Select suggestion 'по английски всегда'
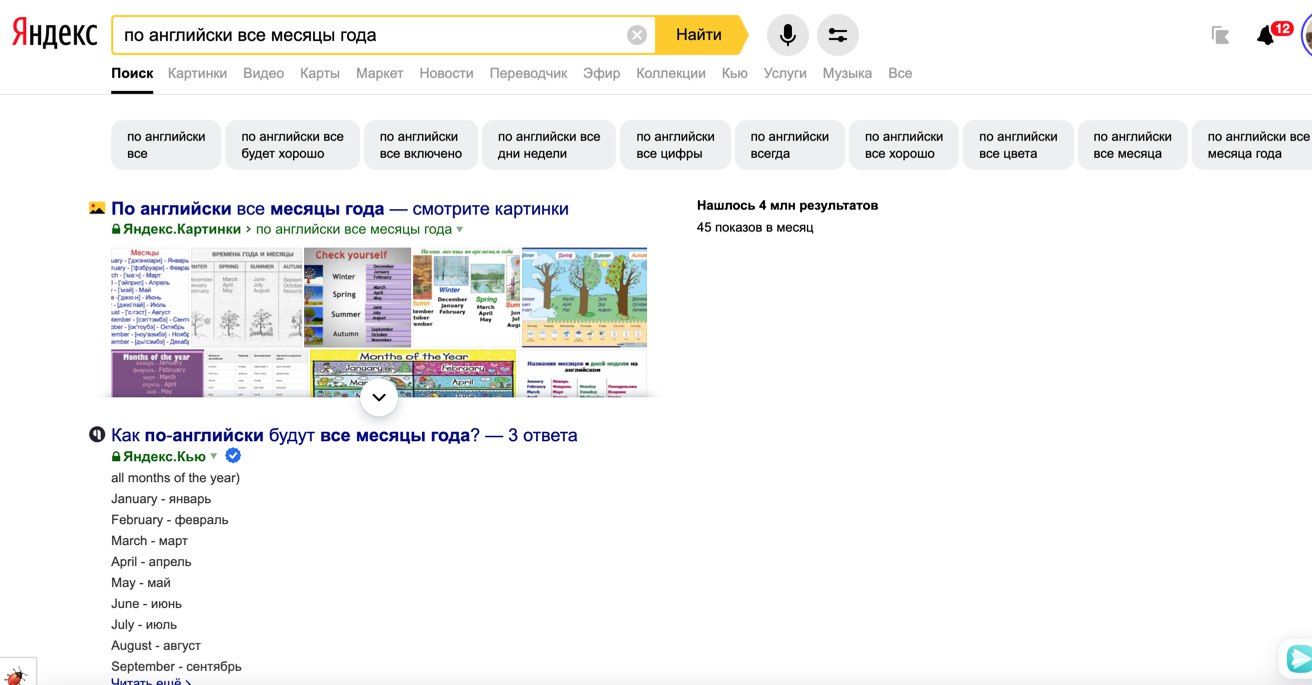 pos(790,145)
